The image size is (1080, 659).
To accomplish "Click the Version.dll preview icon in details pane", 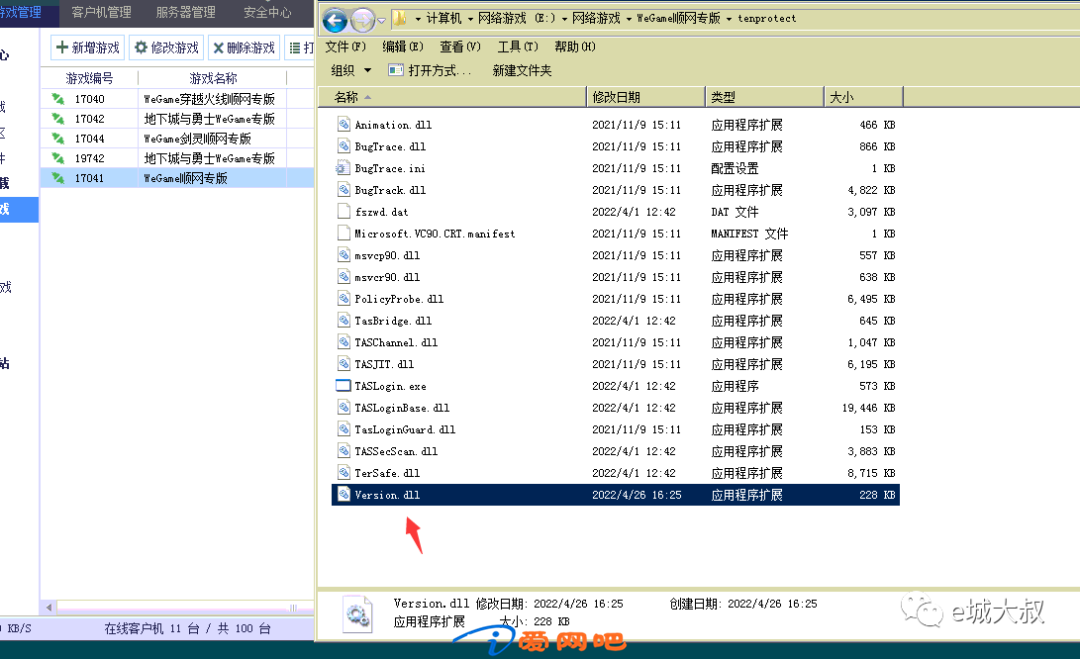I will (x=357, y=614).
